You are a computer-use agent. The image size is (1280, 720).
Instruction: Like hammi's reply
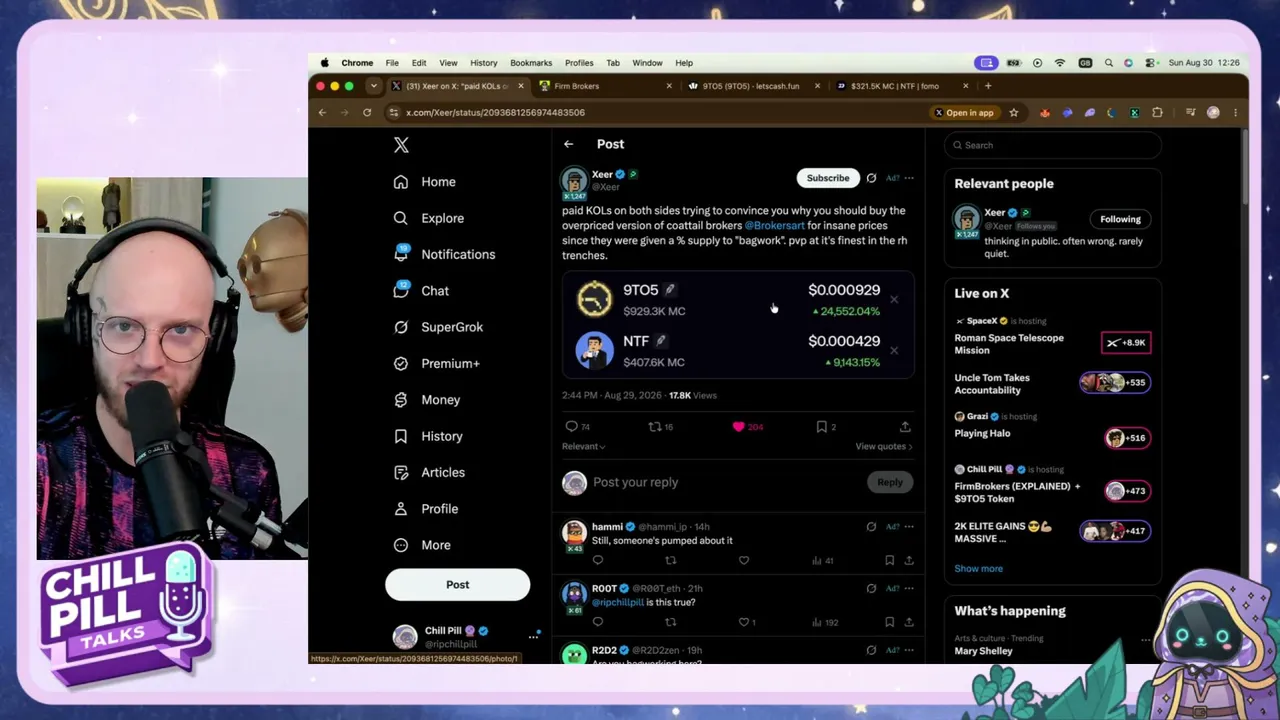tap(744, 561)
